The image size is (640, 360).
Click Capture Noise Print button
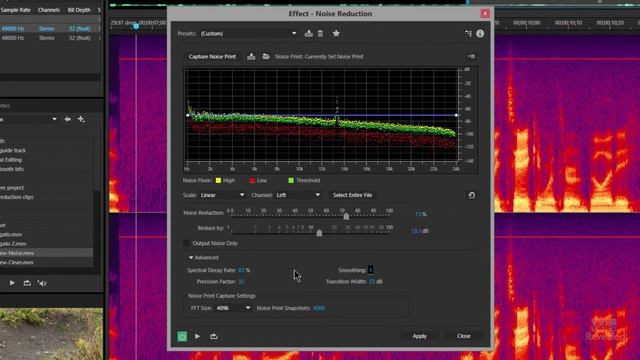pyautogui.click(x=212, y=56)
